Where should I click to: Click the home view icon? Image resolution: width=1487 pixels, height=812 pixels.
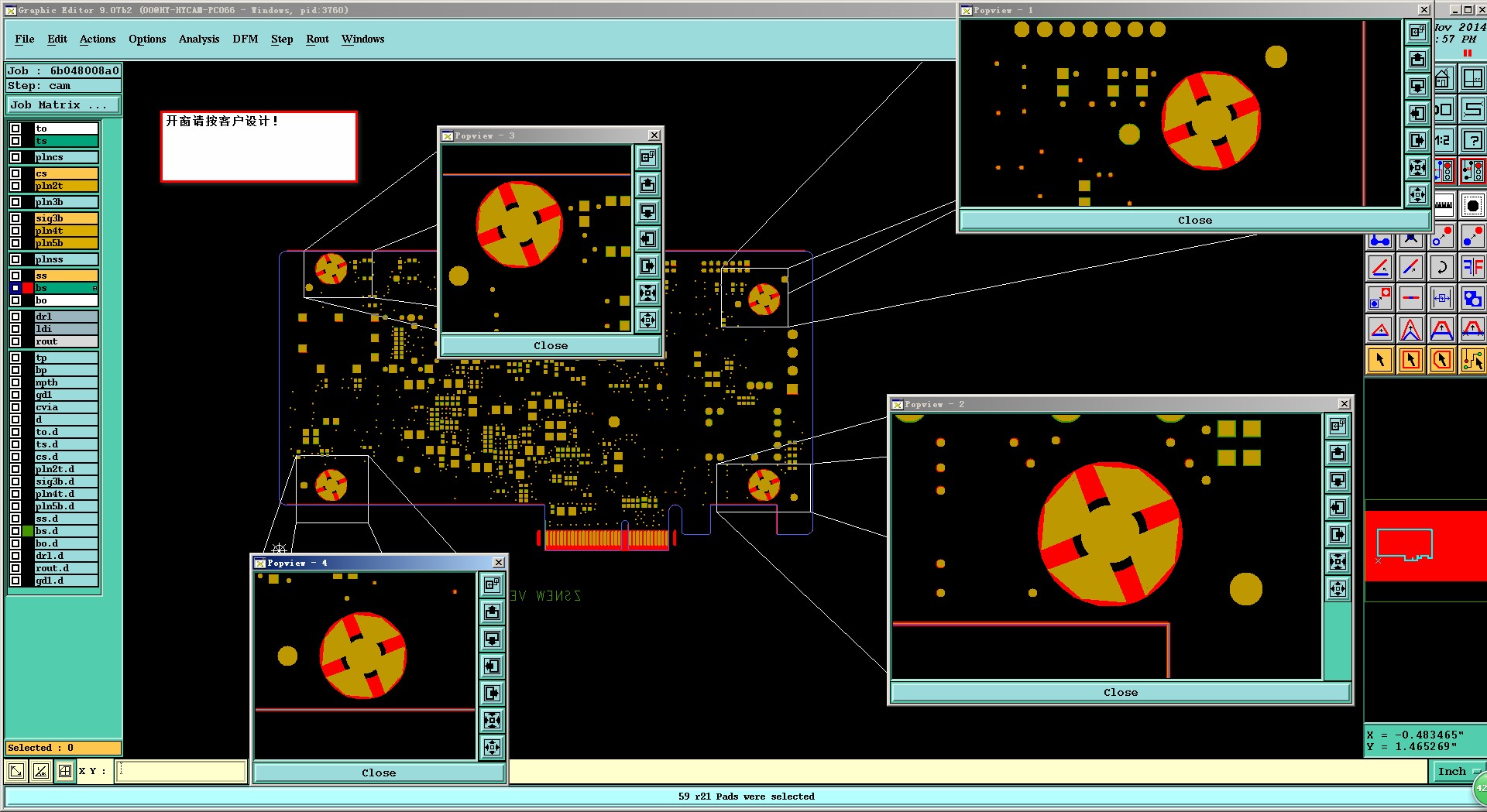pyautogui.click(x=1443, y=79)
